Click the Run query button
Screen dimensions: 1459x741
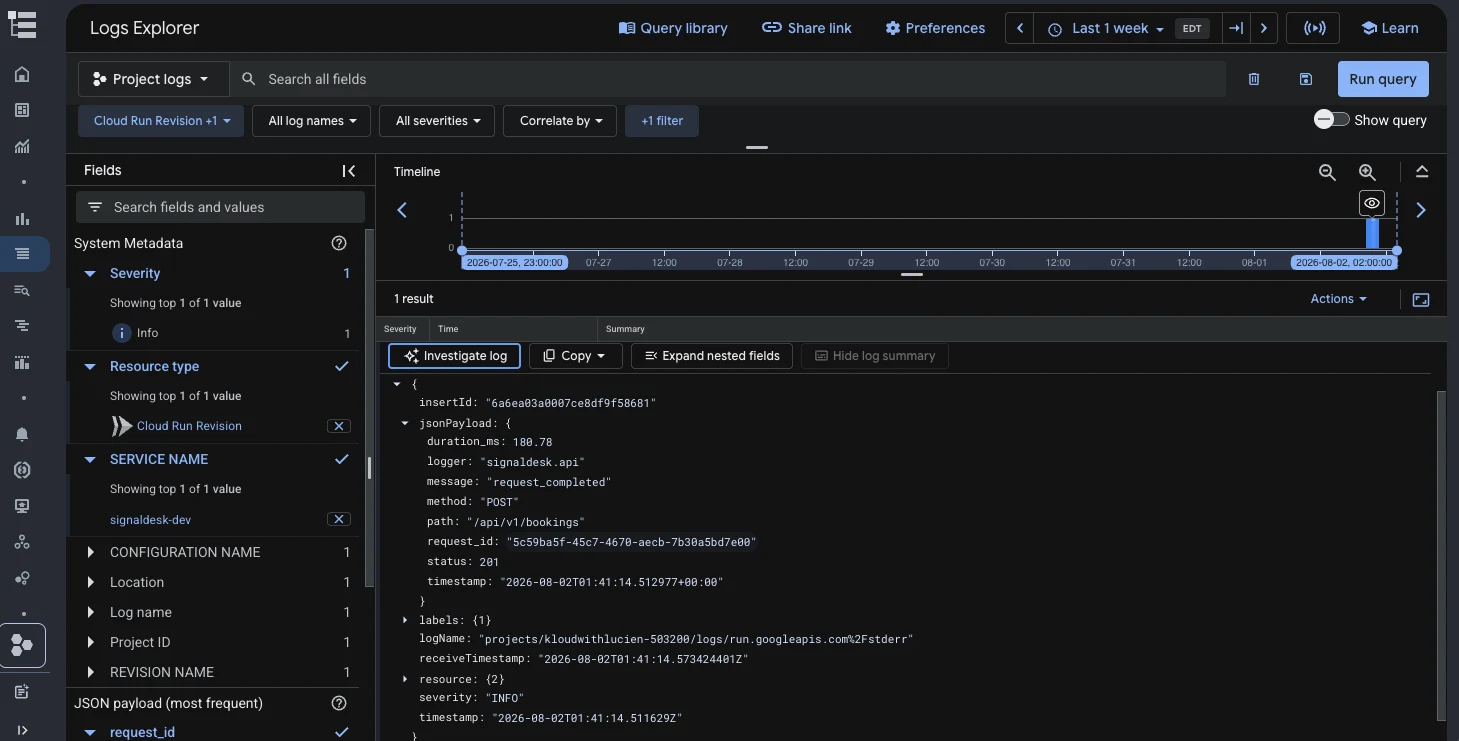click(x=1383, y=79)
